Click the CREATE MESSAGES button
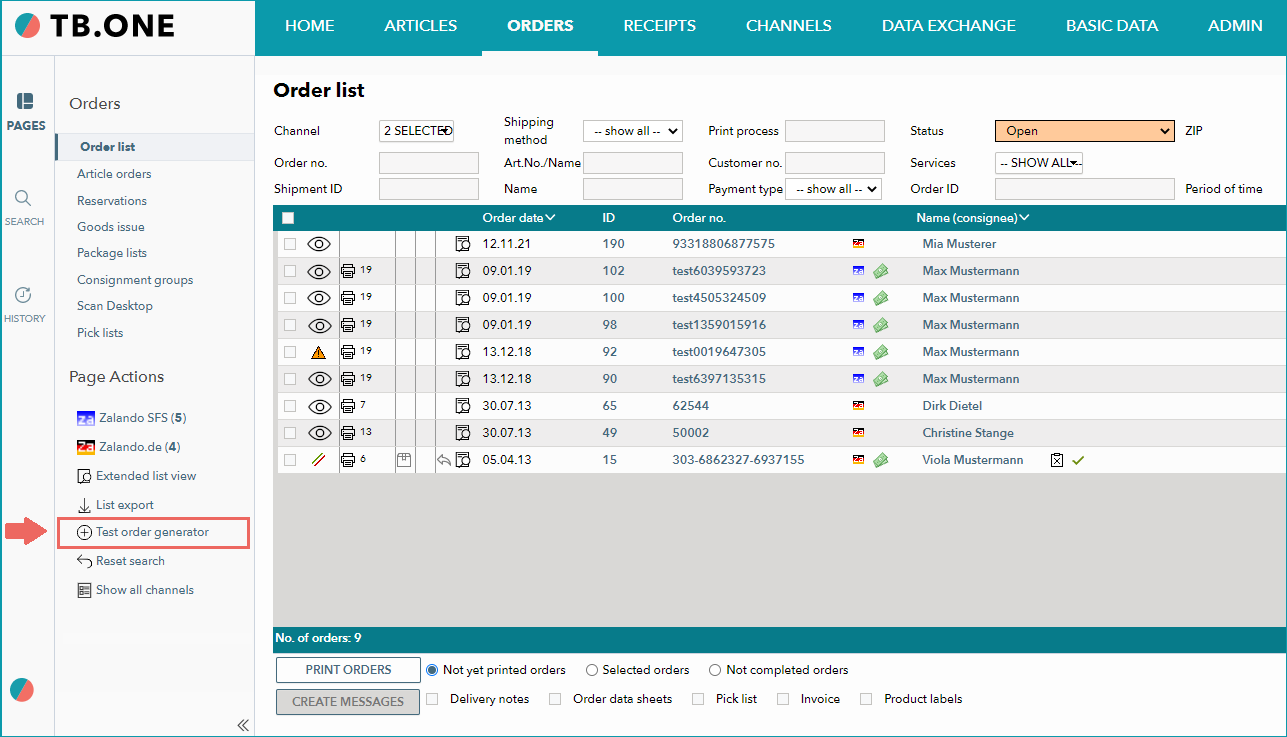Screen dimensions: 1287x737 point(348,702)
